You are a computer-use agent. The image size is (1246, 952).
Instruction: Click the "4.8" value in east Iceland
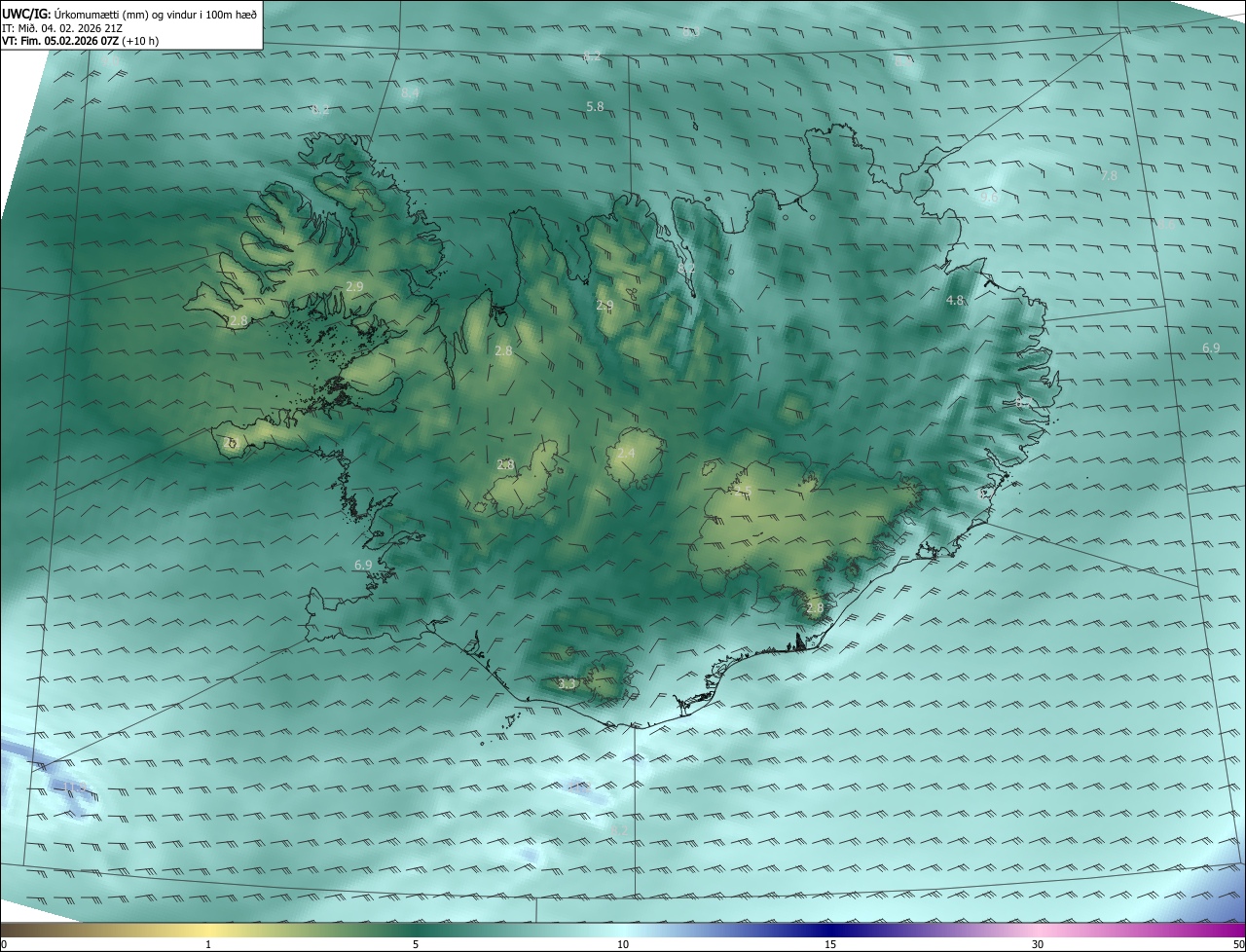point(955,301)
